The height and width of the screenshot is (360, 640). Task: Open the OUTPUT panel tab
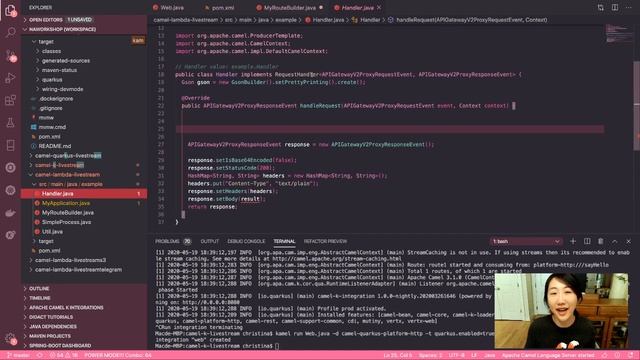209,241
